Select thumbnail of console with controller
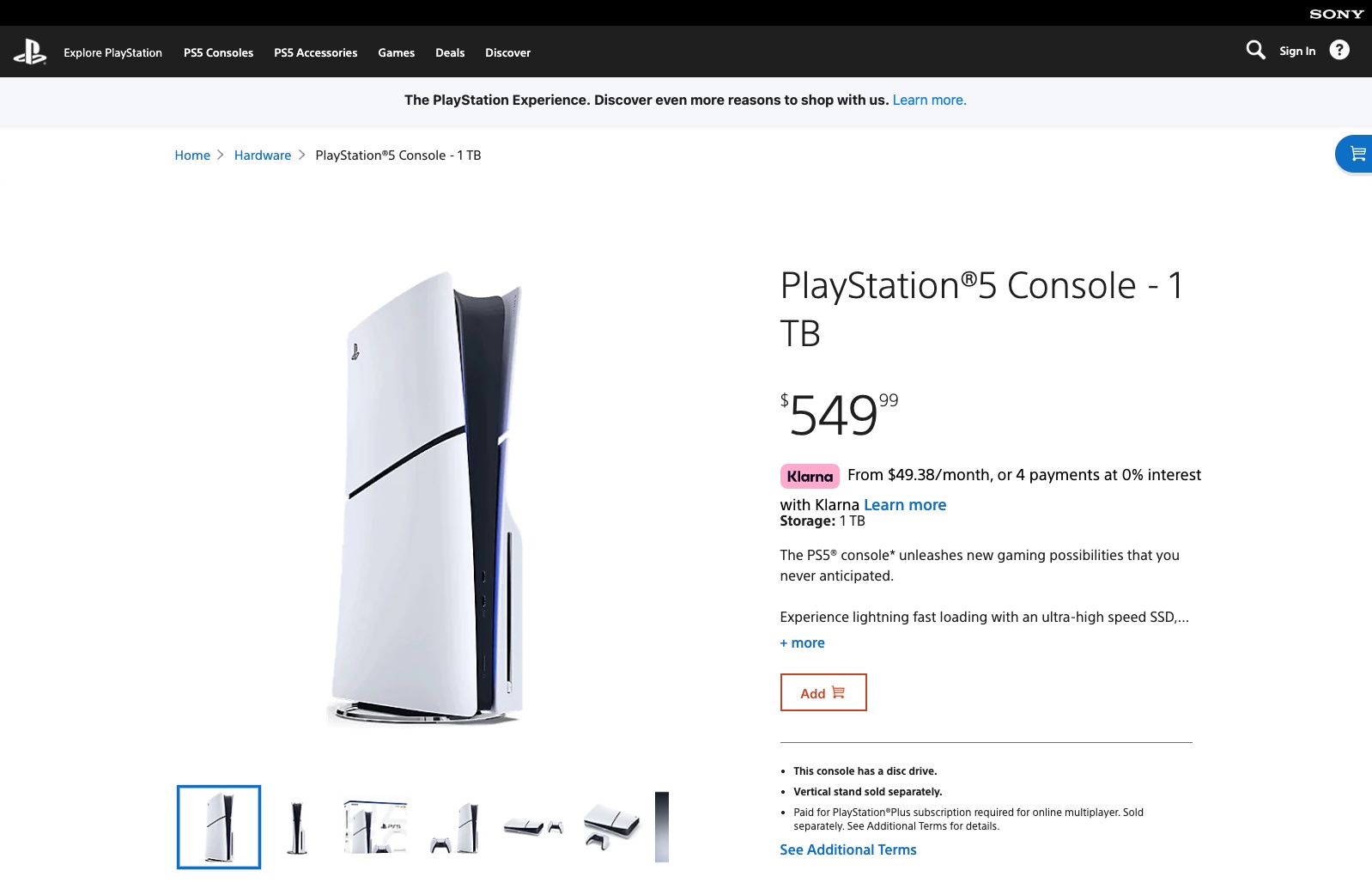 [x=455, y=827]
